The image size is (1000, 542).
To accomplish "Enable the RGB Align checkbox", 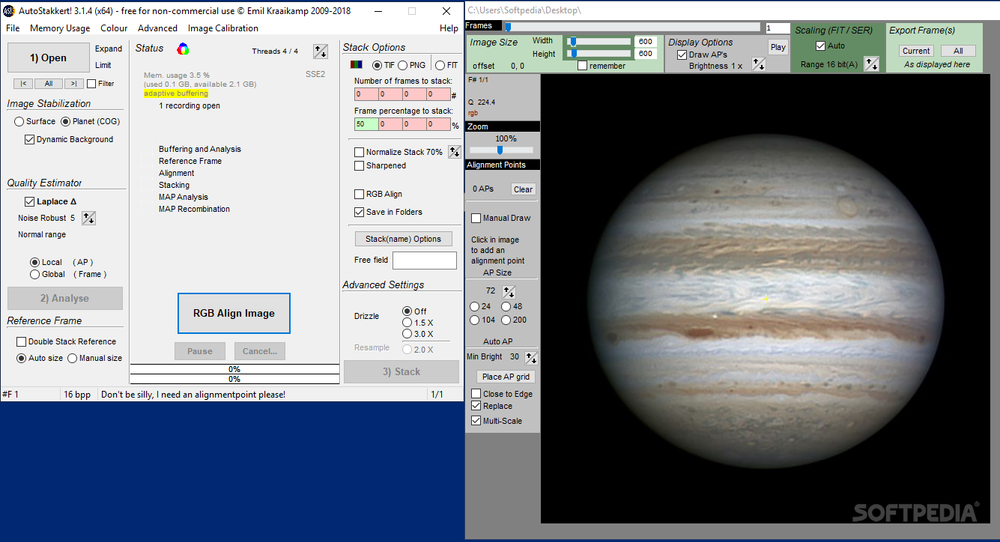I will coord(359,194).
